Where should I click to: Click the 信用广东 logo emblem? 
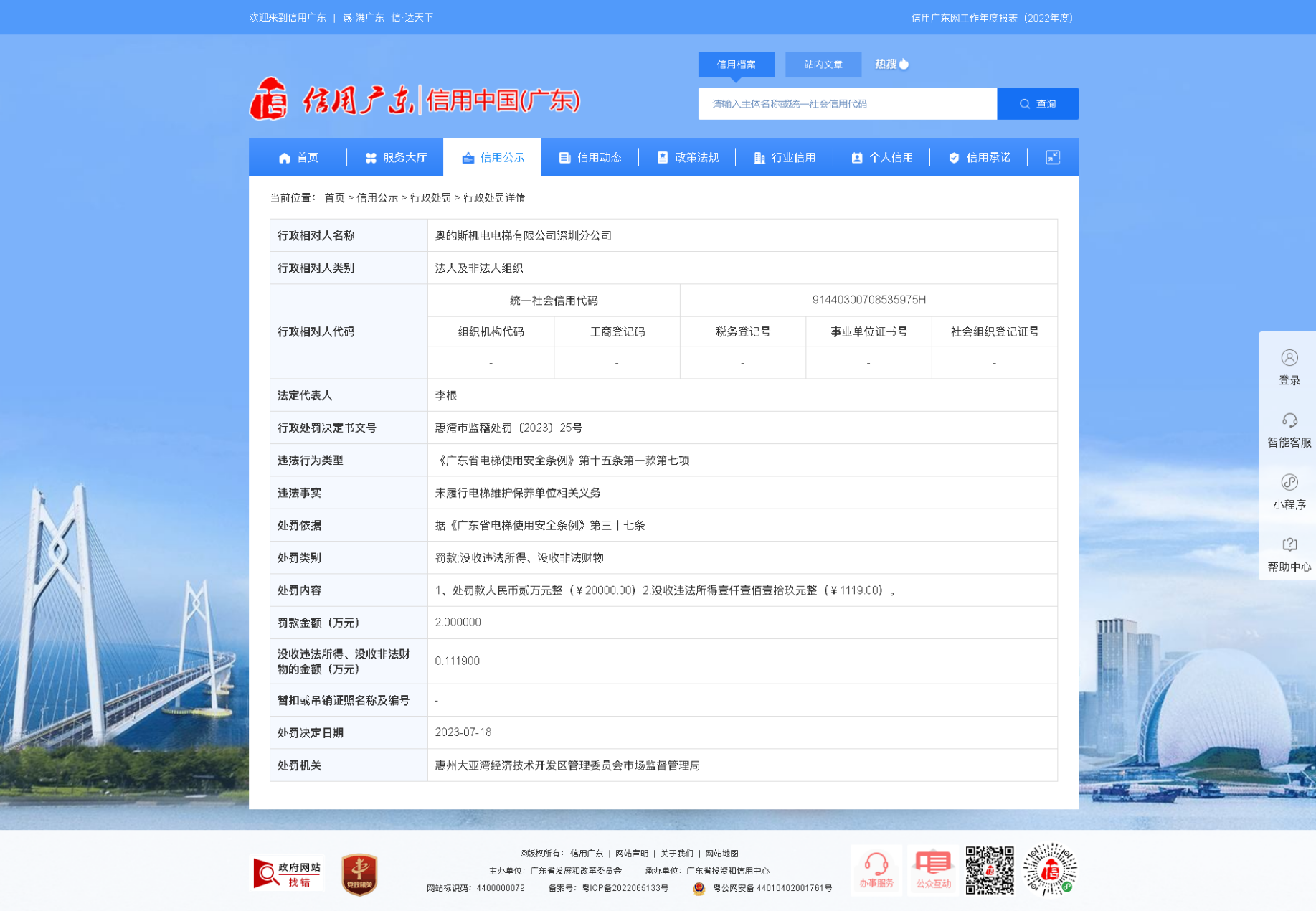coord(269,98)
